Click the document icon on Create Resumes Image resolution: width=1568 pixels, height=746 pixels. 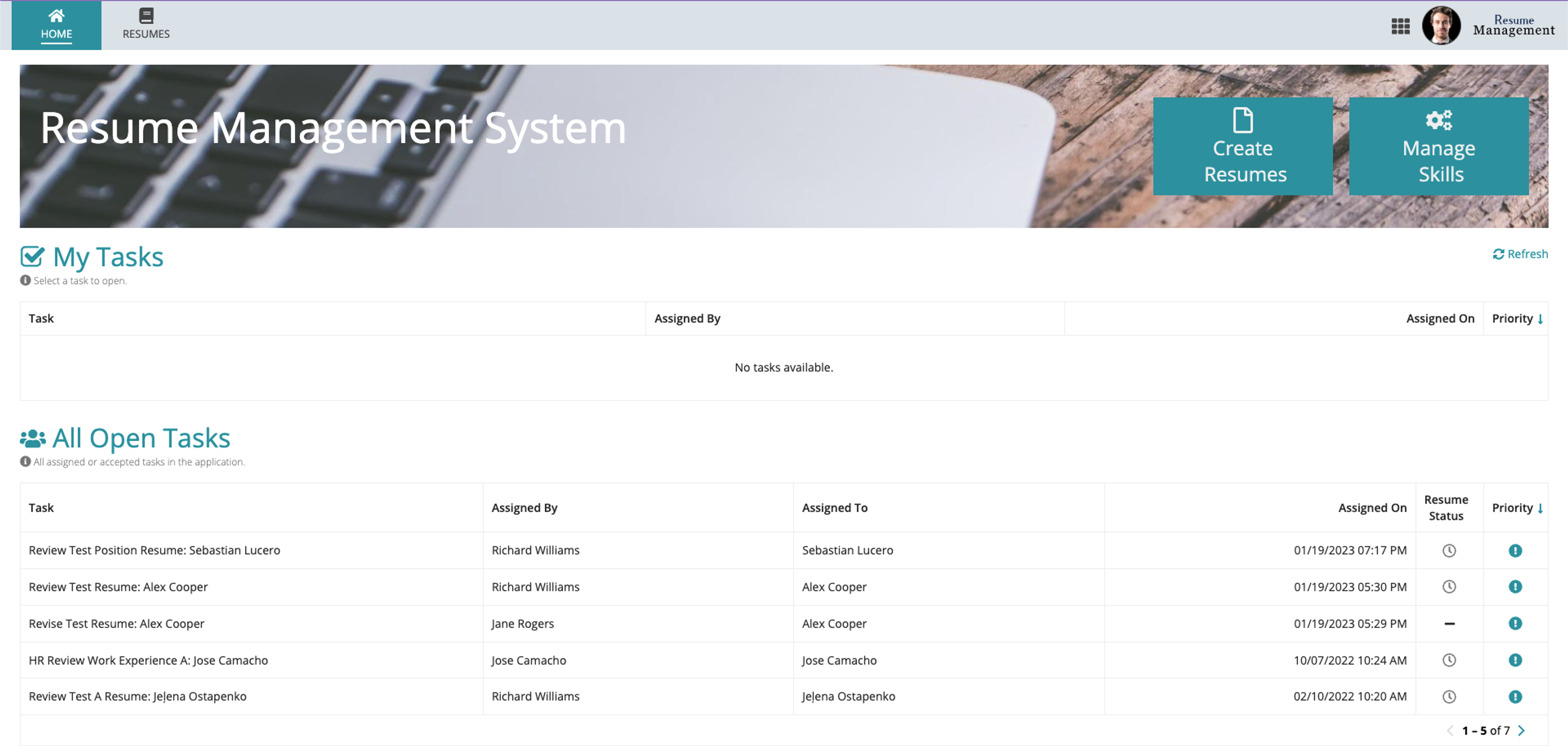click(x=1242, y=120)
